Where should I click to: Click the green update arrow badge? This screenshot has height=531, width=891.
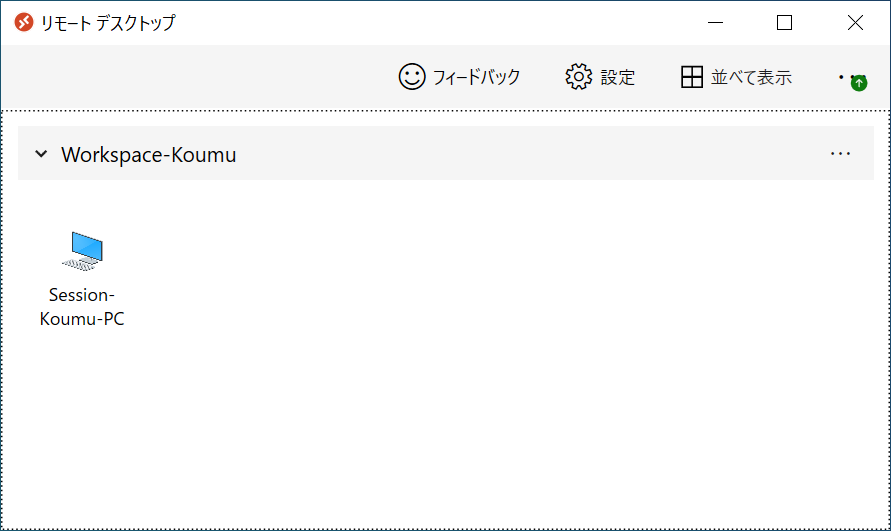pyautogui.click(x=858, y=83)
